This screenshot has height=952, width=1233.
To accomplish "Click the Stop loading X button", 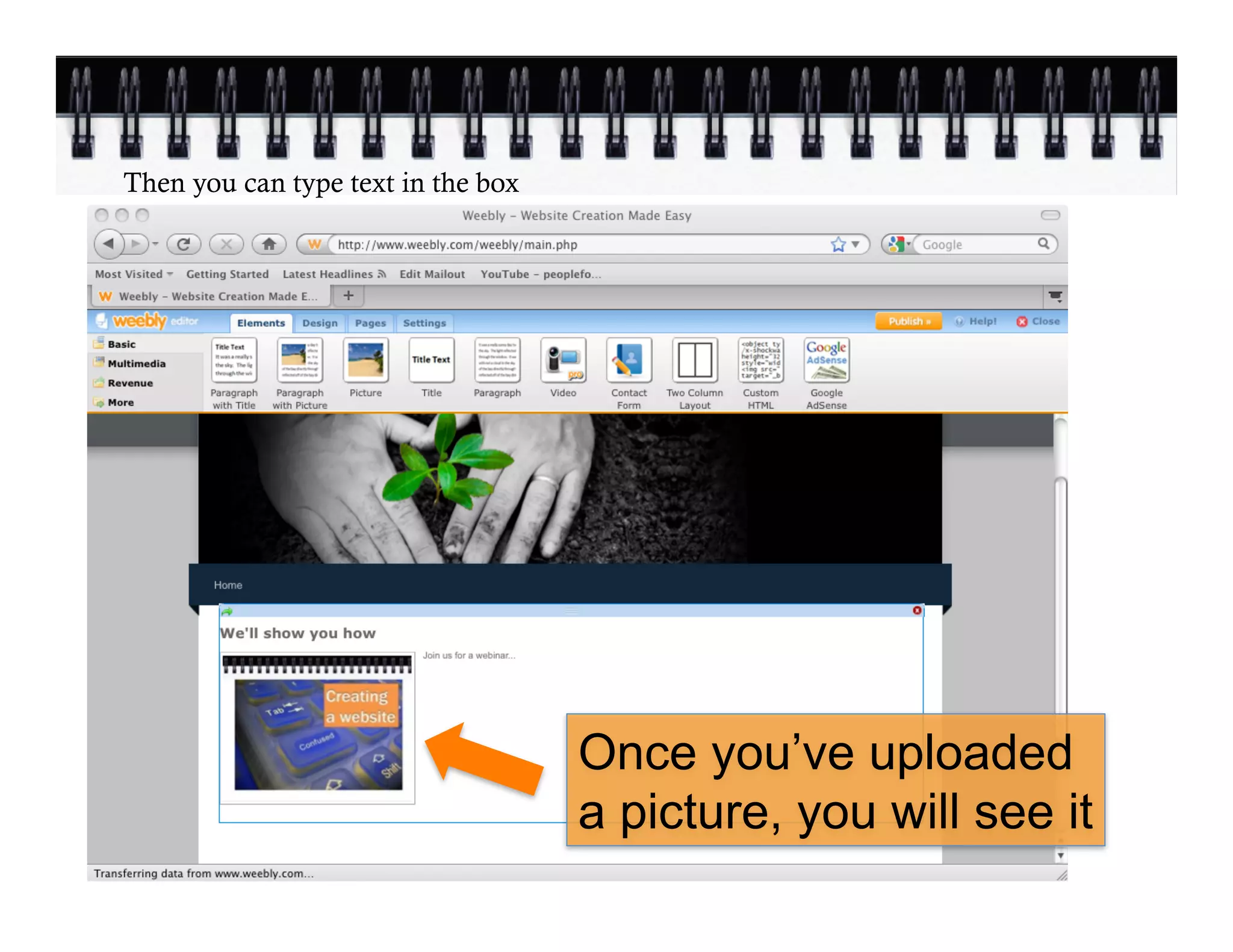I will tap(226, 244).
